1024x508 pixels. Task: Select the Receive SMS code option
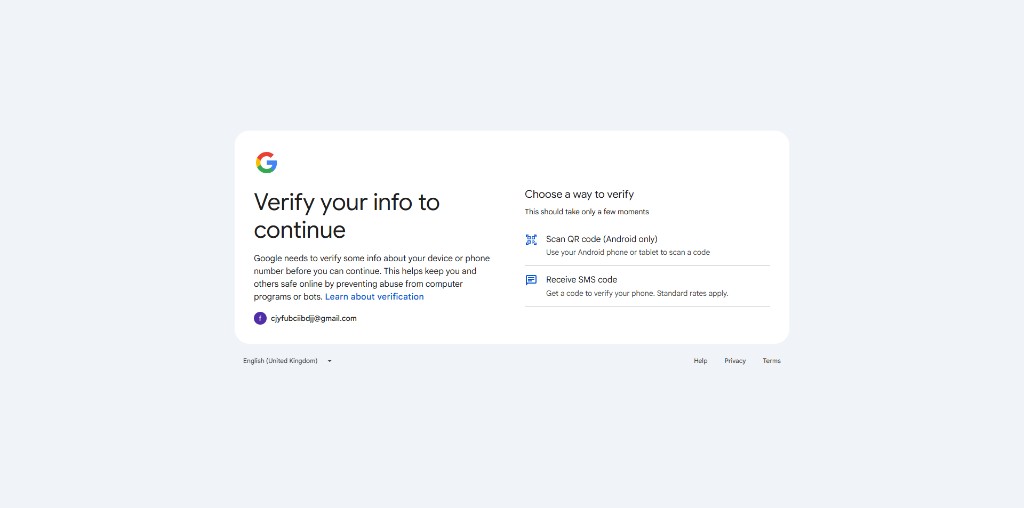click(582, 280)
